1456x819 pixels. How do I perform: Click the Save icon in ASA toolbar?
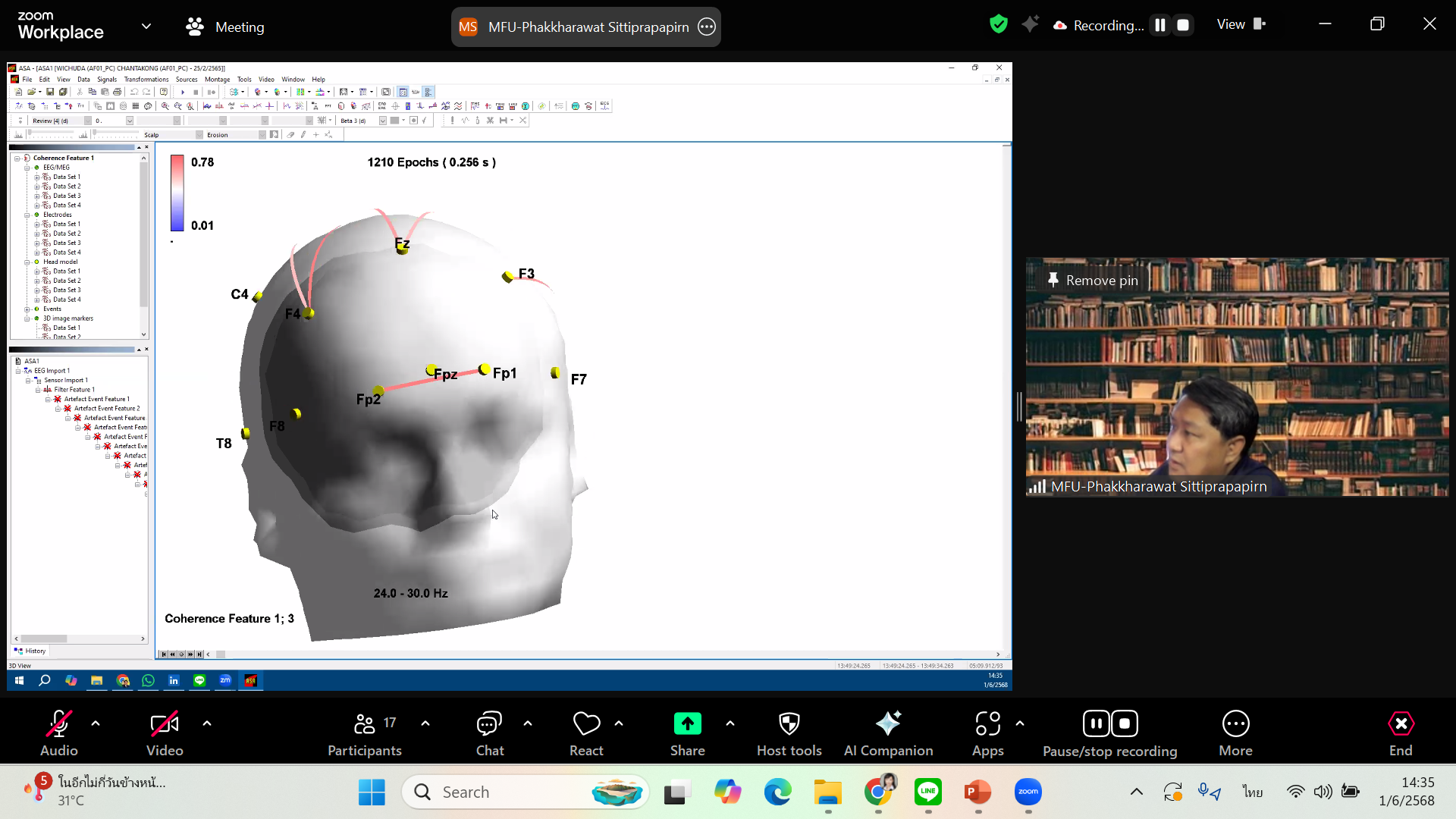coord(50,92)
